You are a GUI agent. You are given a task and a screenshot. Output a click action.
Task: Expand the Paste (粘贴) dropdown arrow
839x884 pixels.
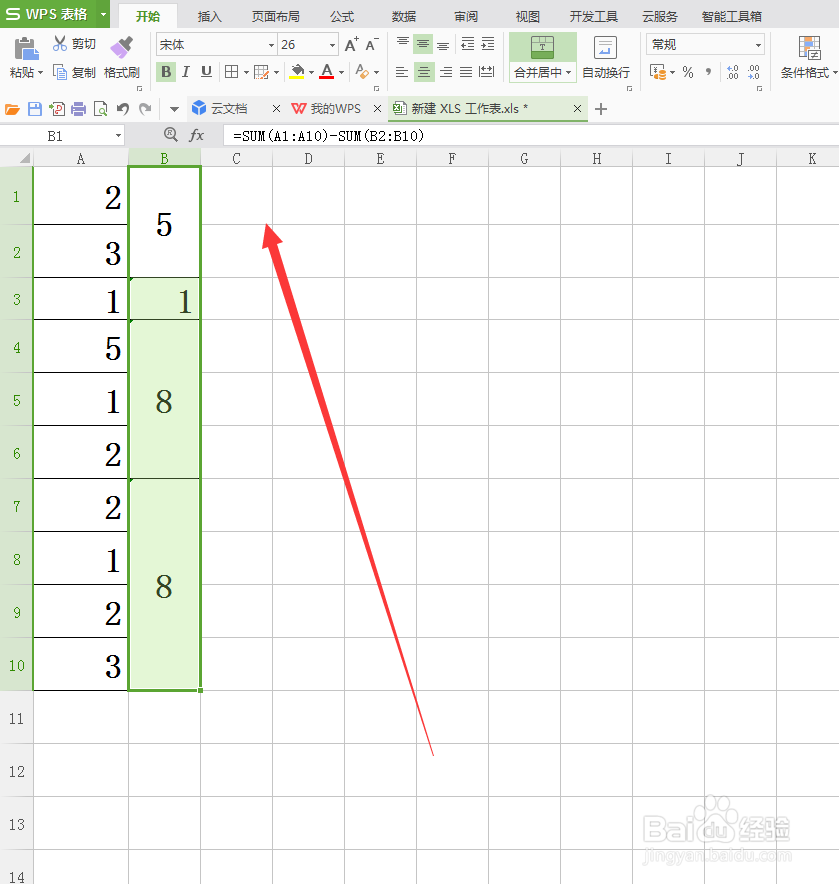[x=41, y=73]
